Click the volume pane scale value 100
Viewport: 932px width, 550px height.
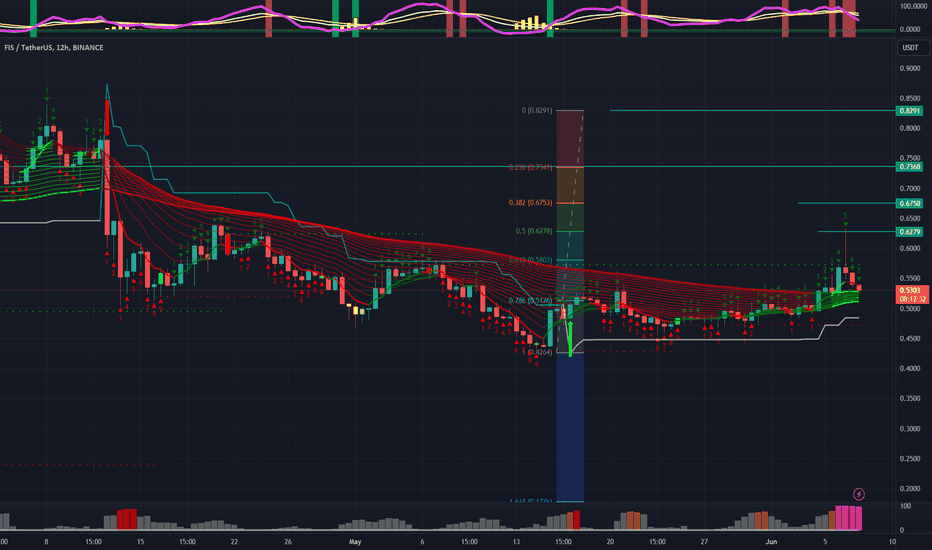click(905, 506)
